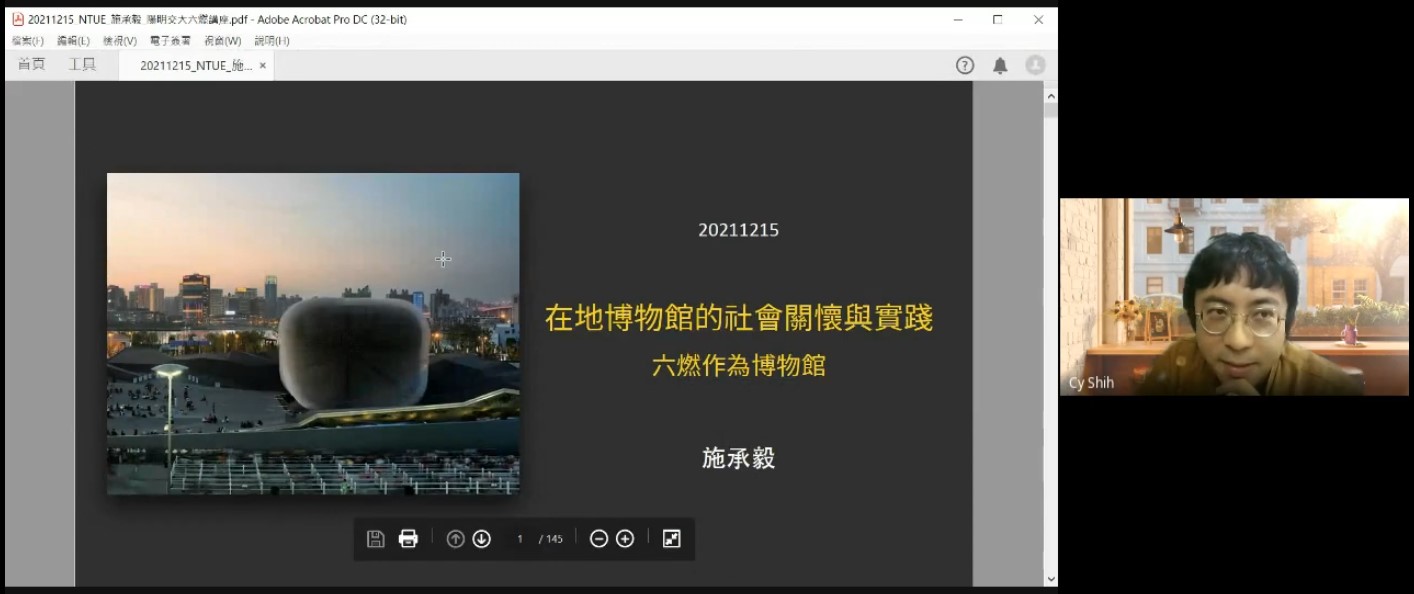
Task: Open the 編輯 (Edit) menu
Action: click(73, 41)
